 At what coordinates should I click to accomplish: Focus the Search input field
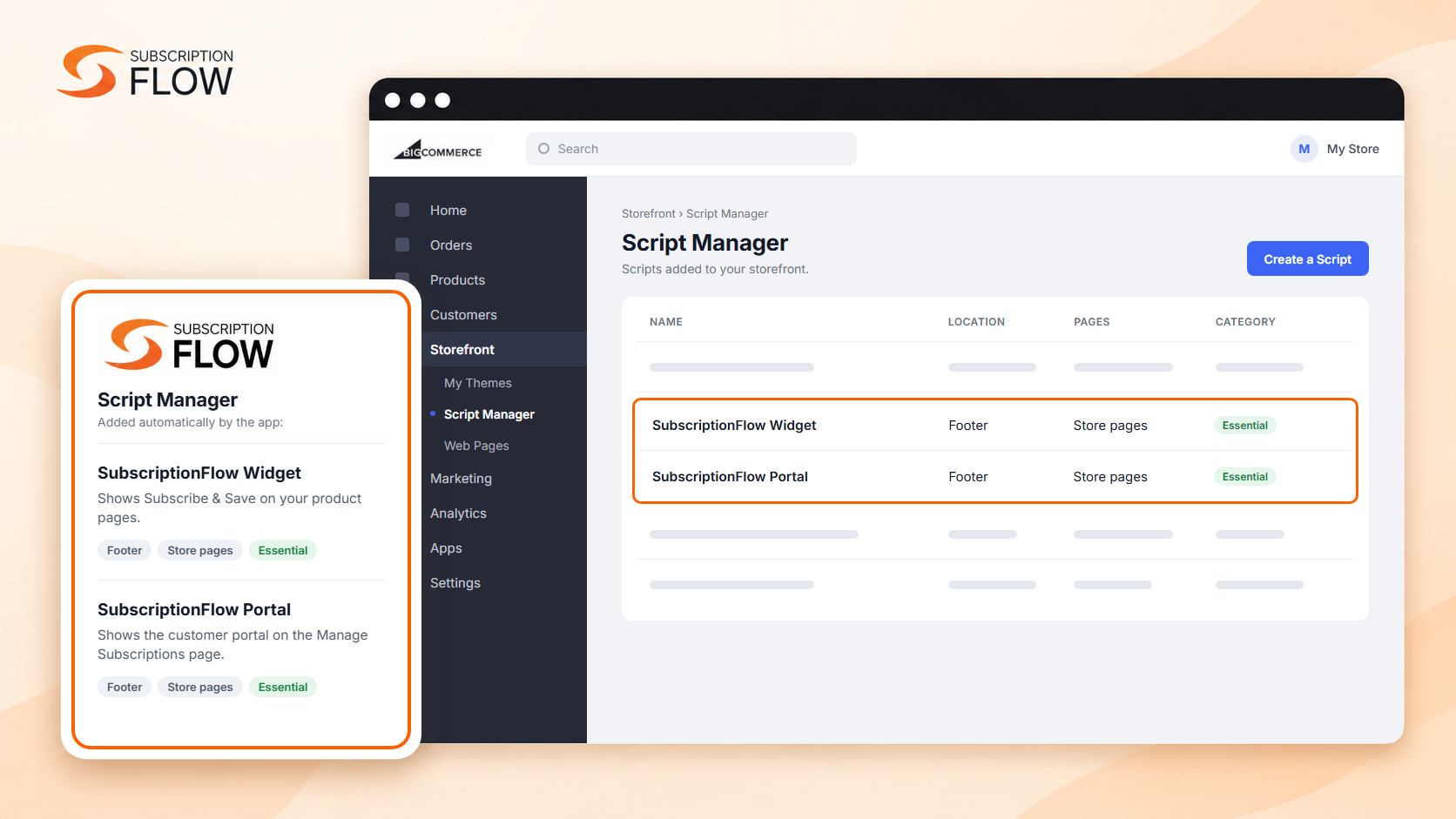pyautogui.click(x=691, y=149)
